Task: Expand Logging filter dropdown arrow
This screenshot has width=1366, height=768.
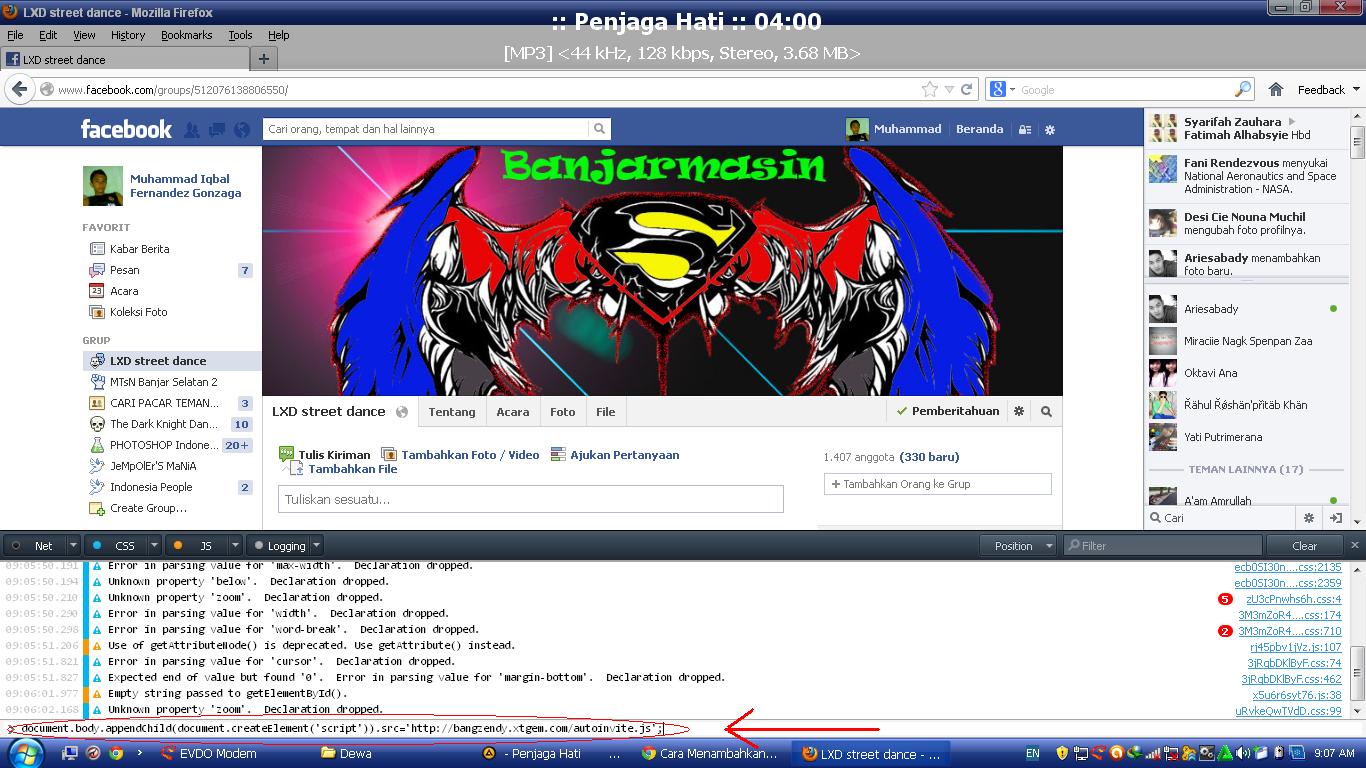Action: tap(316, 545)
